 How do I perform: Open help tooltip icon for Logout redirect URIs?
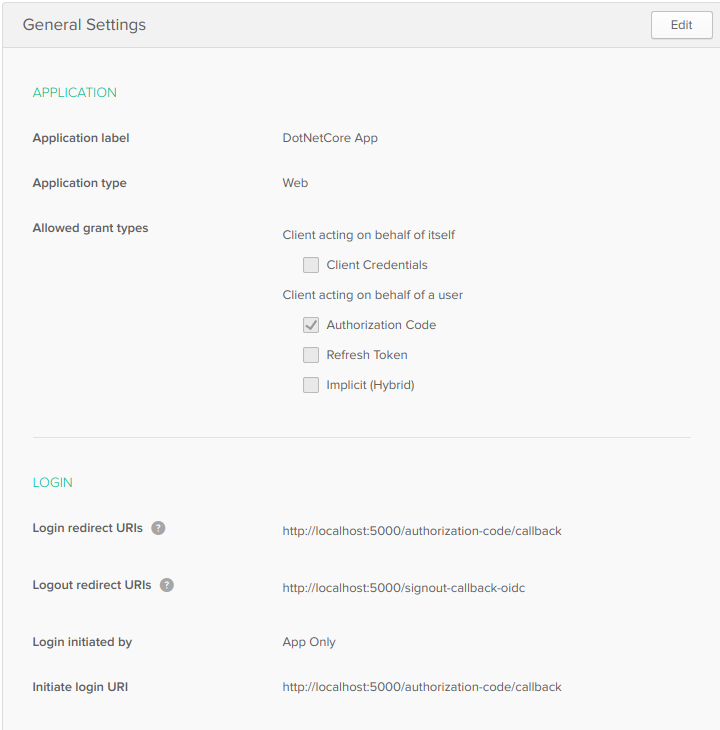(x=167, y=585)
